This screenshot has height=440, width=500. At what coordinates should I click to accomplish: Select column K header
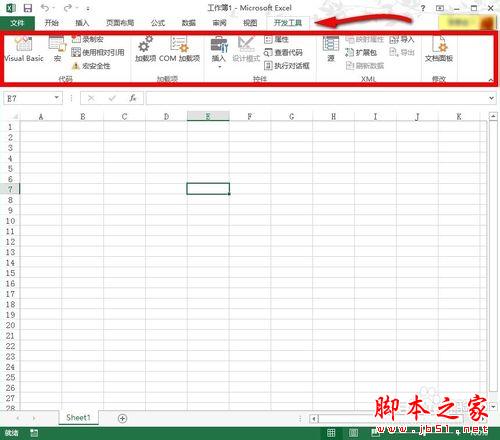[459, 116]
